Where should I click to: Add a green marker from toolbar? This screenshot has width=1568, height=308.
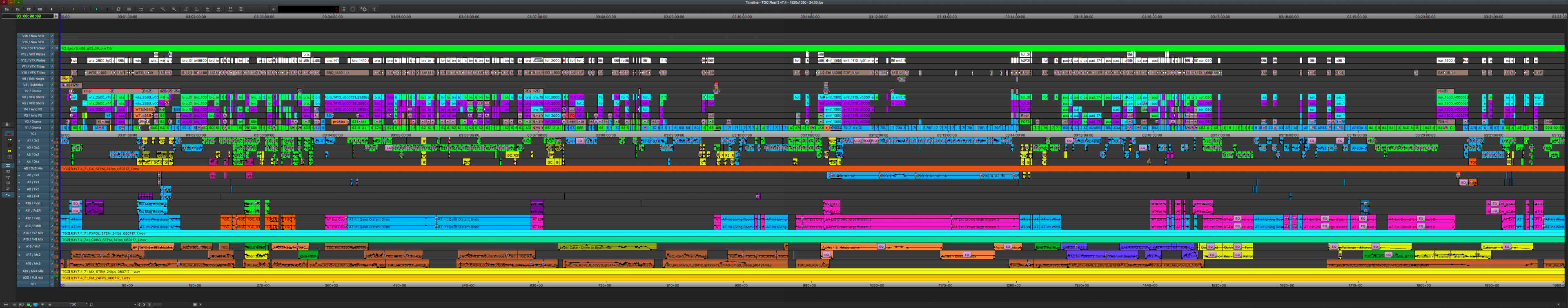coord(63,10)
